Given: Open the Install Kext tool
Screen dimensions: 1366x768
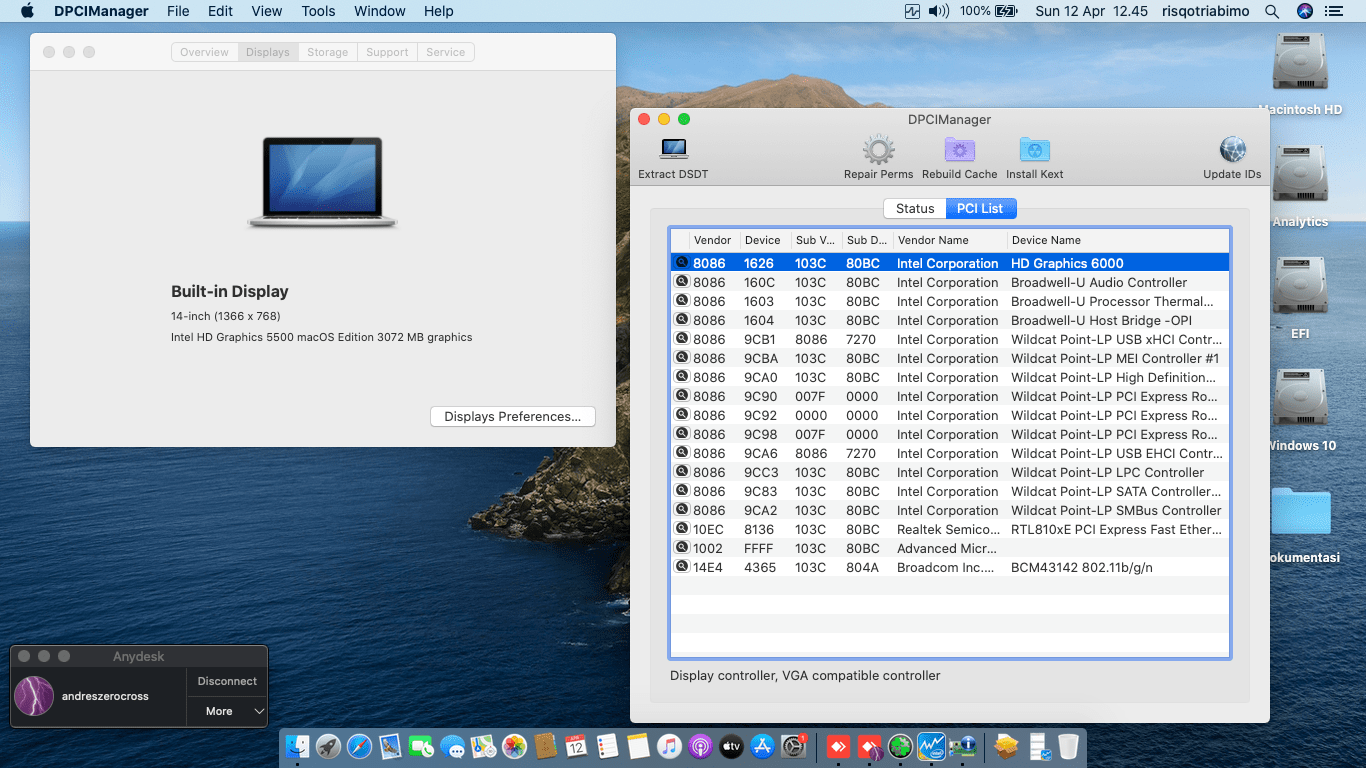Looking at the screenshot, I should (1035, 150).
